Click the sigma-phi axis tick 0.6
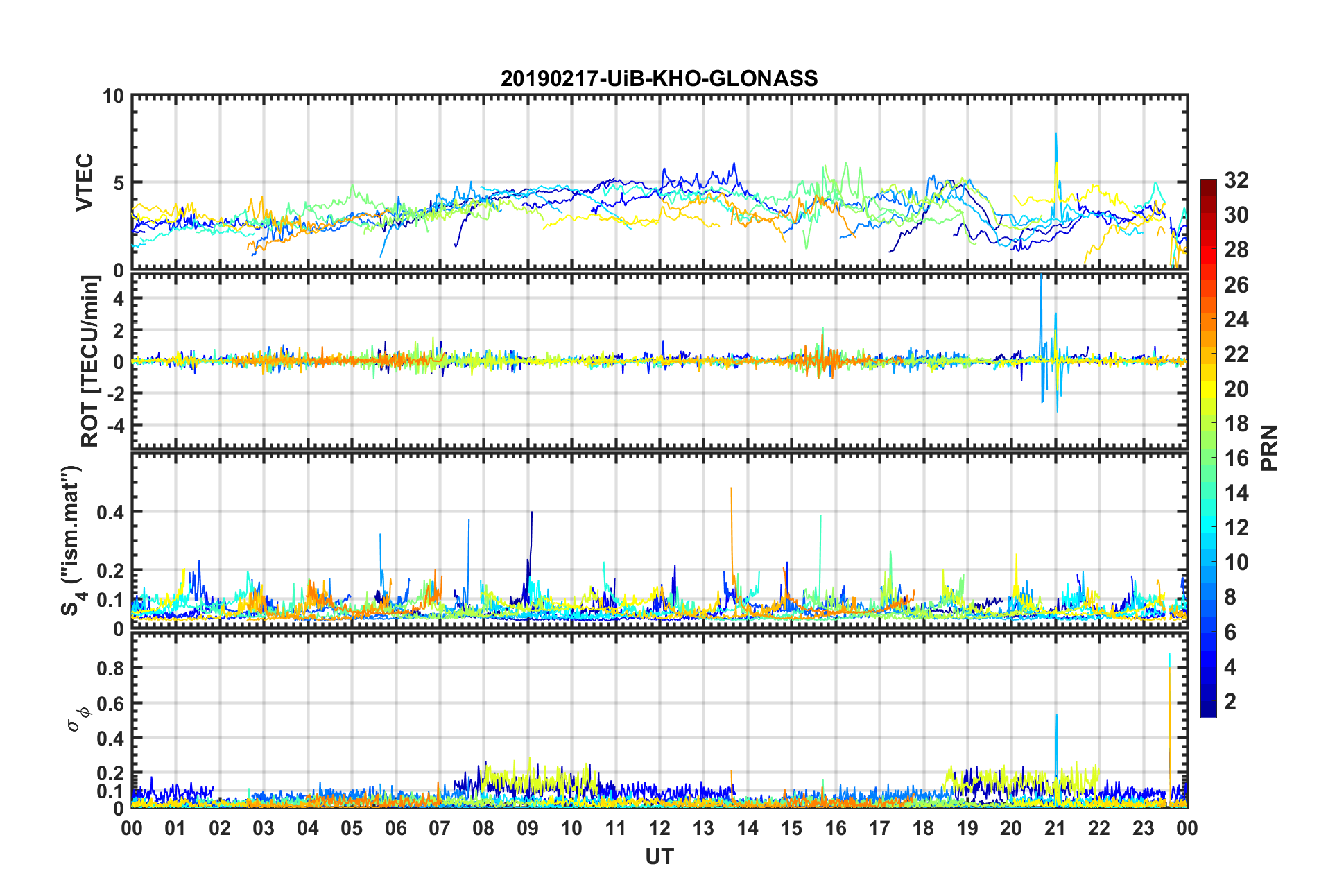Image resolution: width=1319 pixels, height=896 pixels. click(109, 703)
